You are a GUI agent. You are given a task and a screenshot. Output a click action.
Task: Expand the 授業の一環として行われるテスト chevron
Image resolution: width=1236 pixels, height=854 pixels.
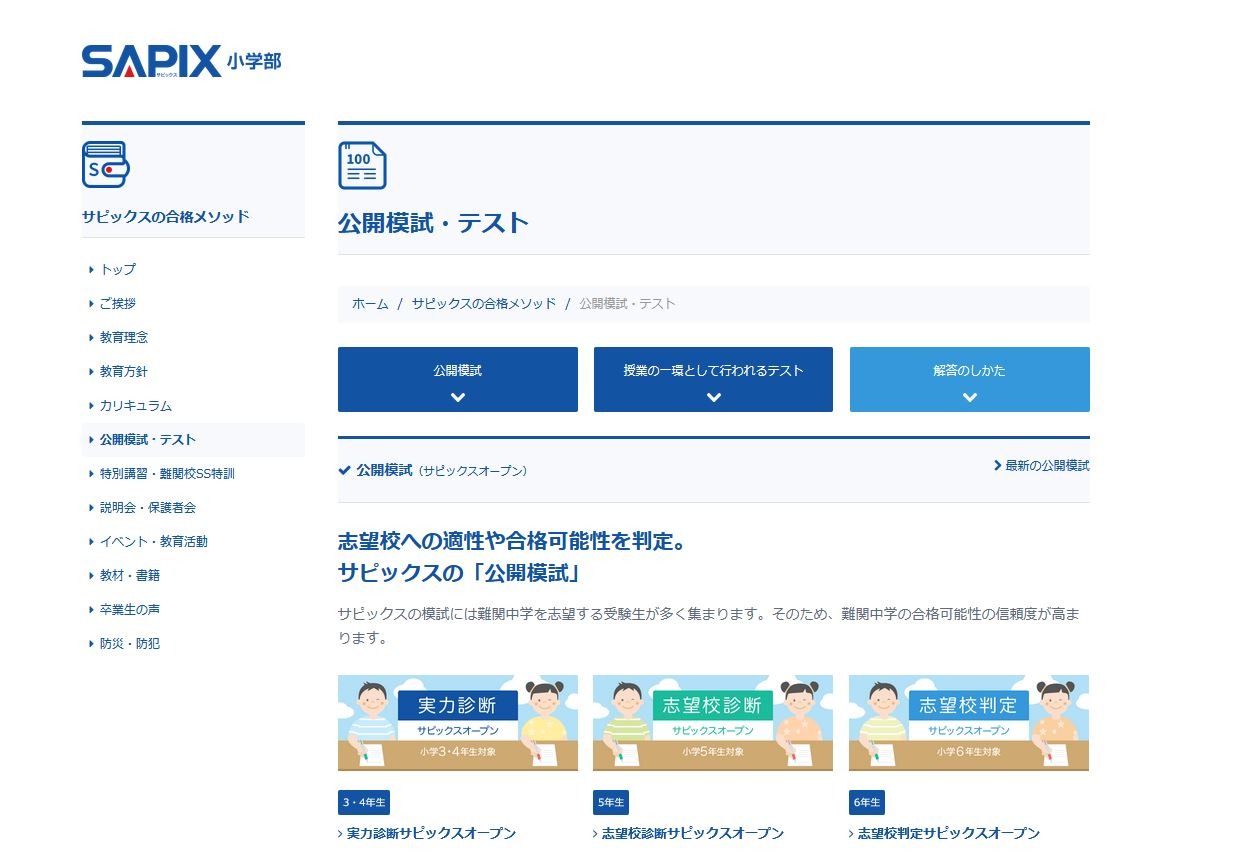(x=713, y=396)
